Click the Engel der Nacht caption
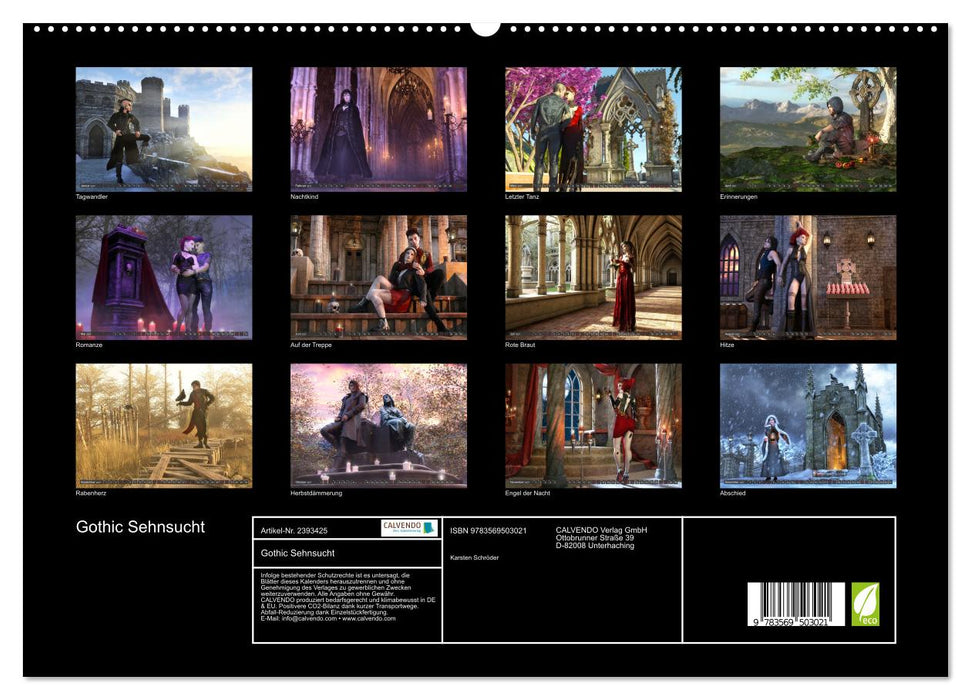Viewport: 971px width, 700px height. 527,493
